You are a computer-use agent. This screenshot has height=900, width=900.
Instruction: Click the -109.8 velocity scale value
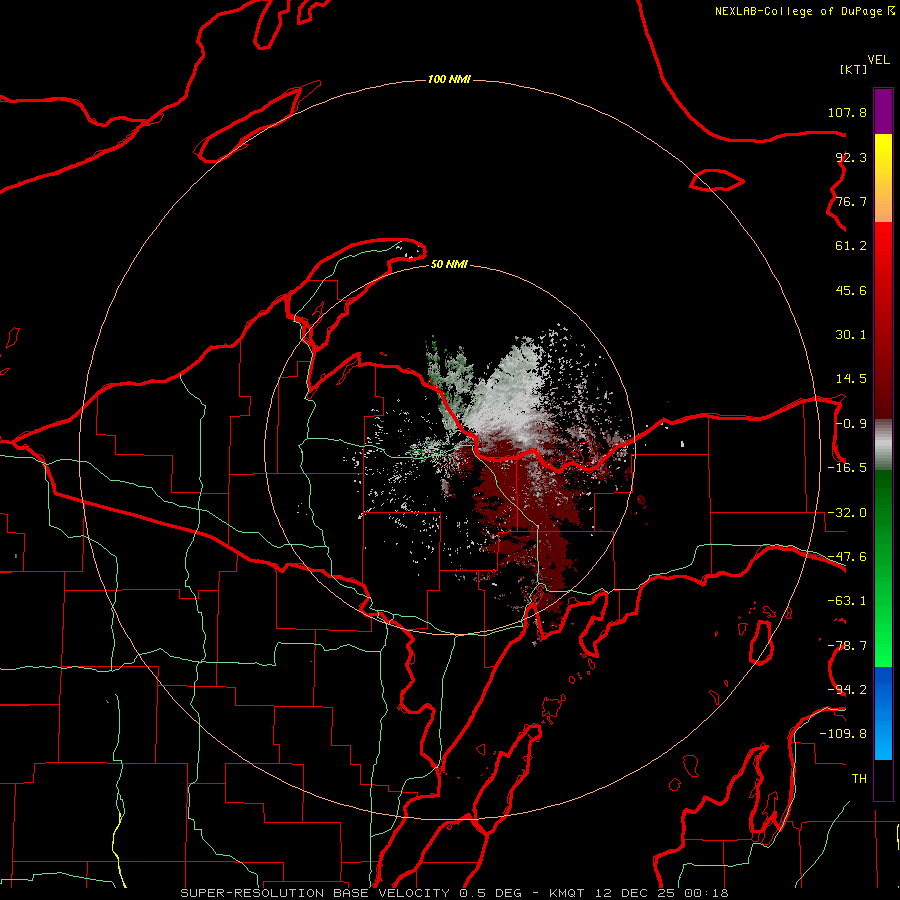tap(843, 734)
